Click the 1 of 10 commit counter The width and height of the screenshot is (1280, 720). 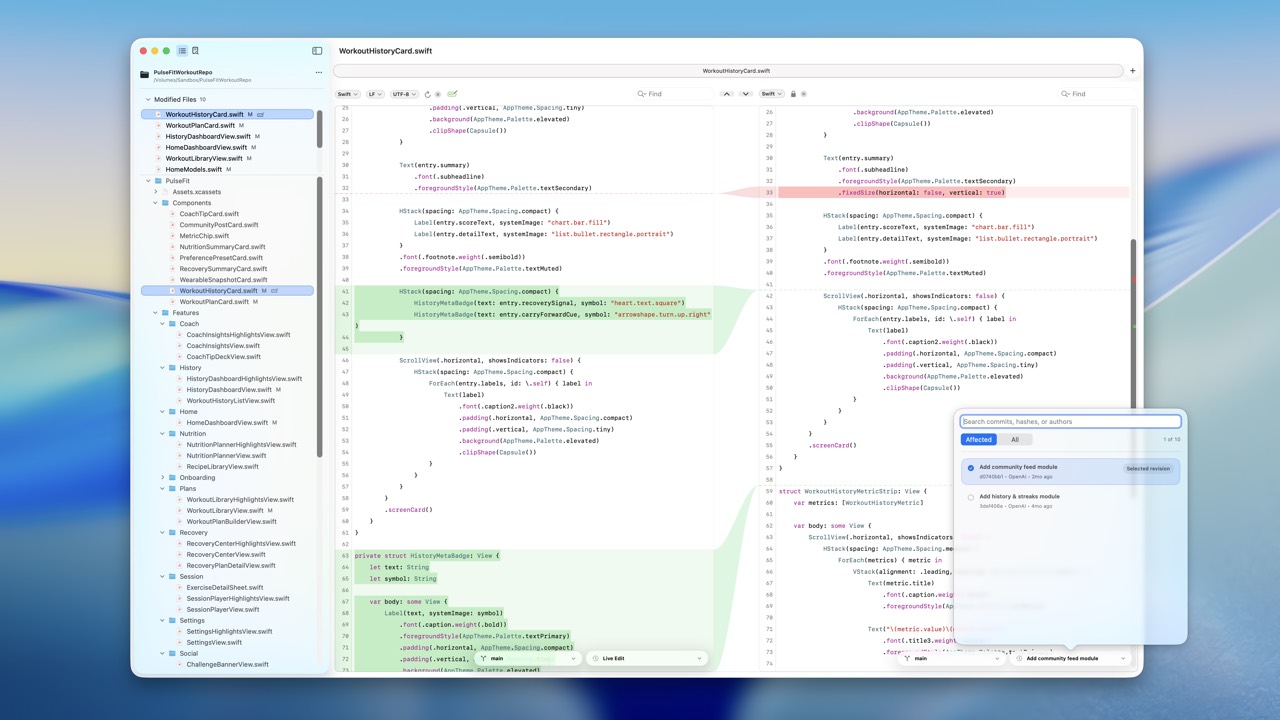pyautogui.click(x=1171, y=440)
